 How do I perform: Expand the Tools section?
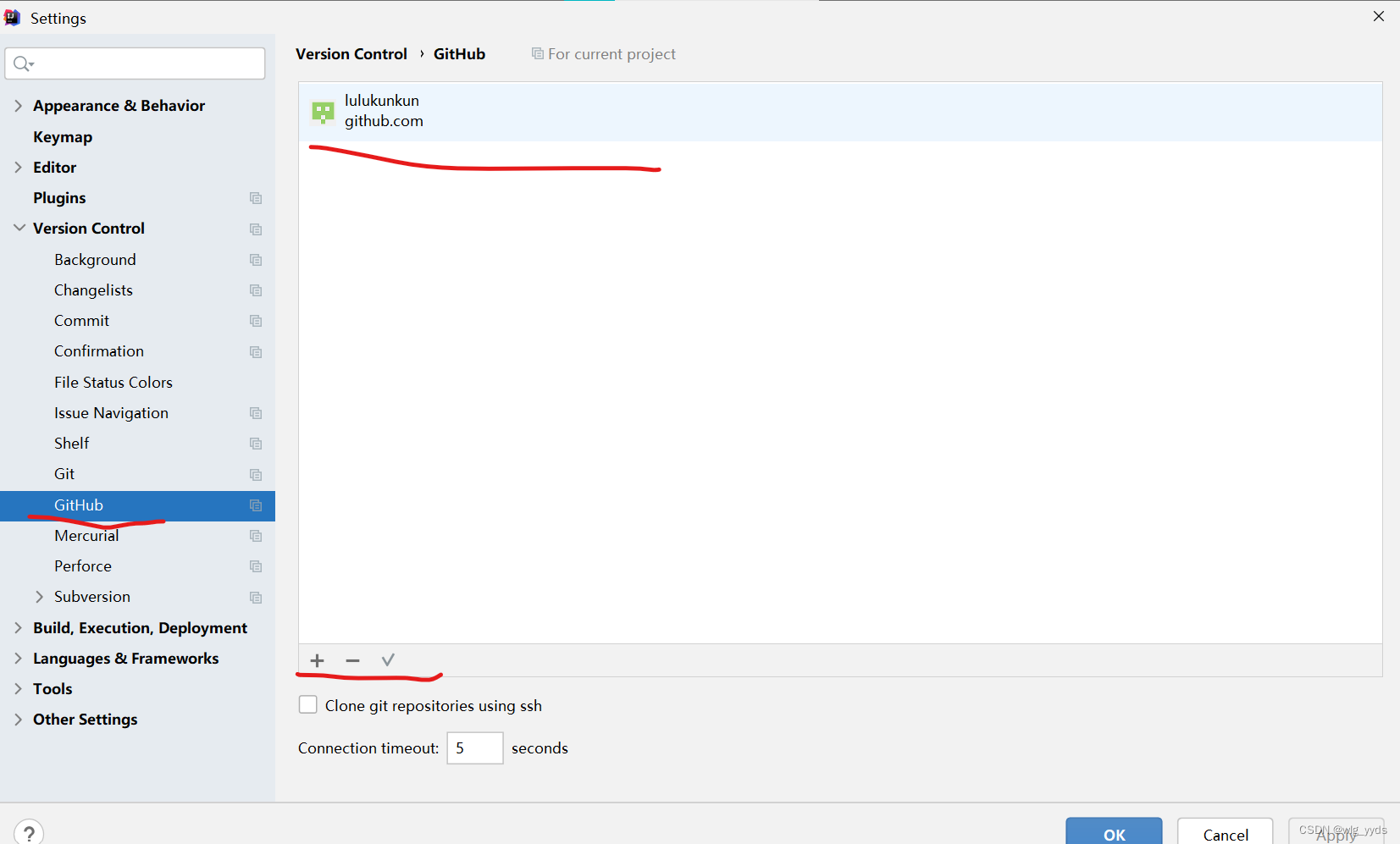(x=18, y=688)
